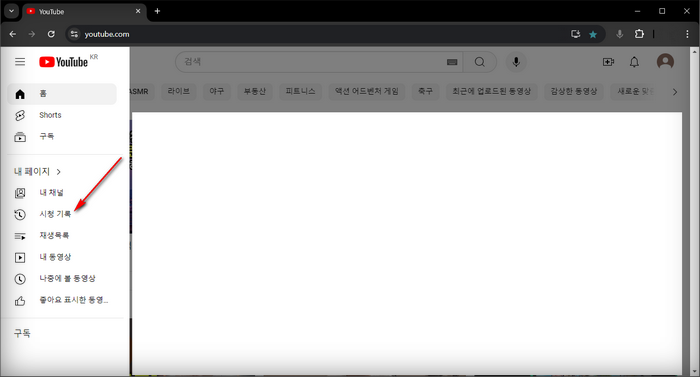The height and width of the screenshot is (377, 700).
Task: Select the 최근에 업로드된 동영상 chip
Action: tap(492, 91)
